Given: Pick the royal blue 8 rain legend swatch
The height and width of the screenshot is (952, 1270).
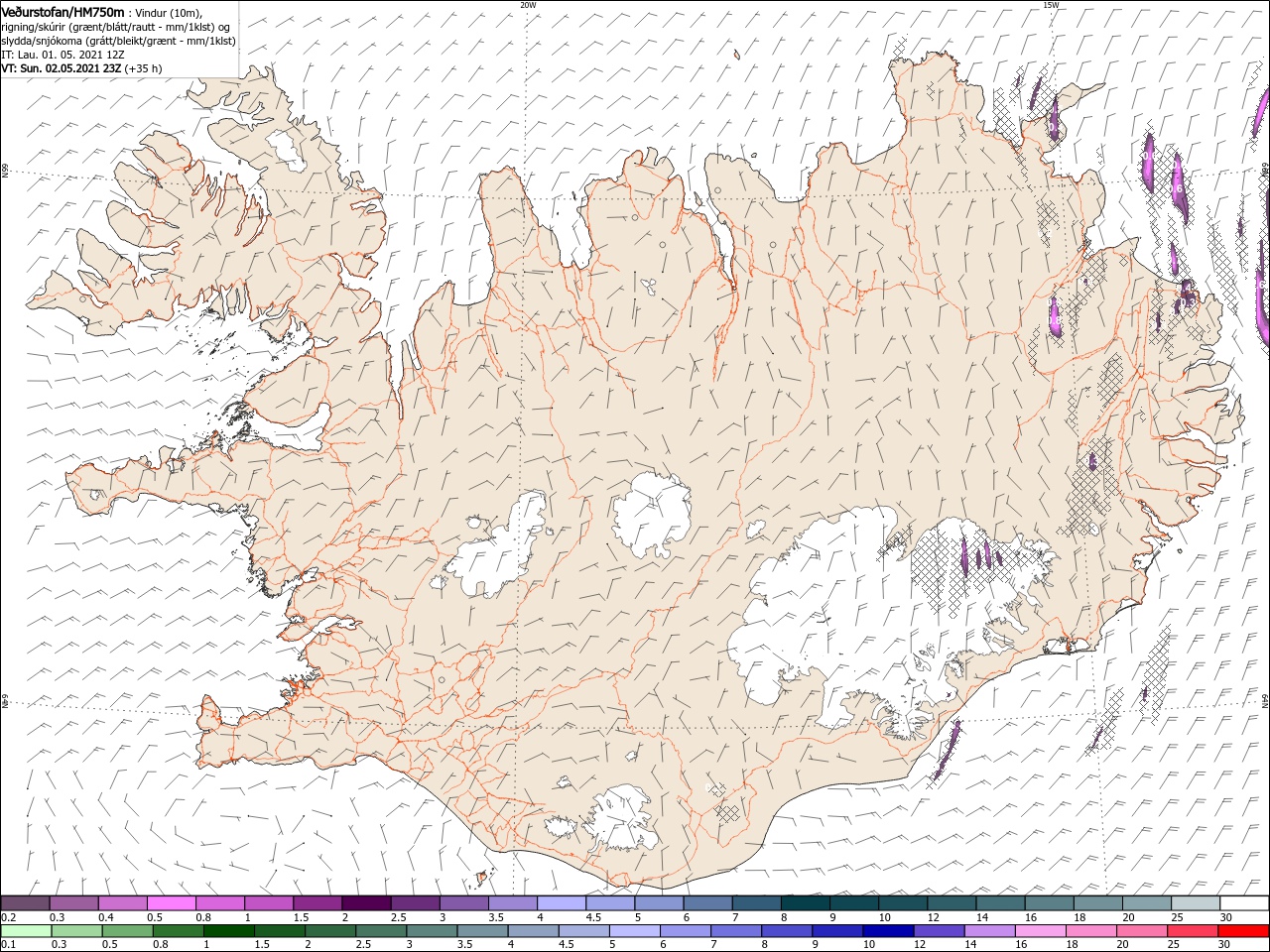Looking at the screenshot, I should coord(786,931).
